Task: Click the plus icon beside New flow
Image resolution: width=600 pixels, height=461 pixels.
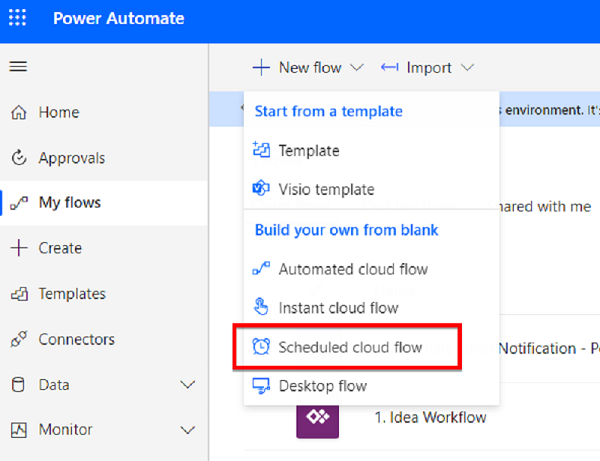Action: 261,67
